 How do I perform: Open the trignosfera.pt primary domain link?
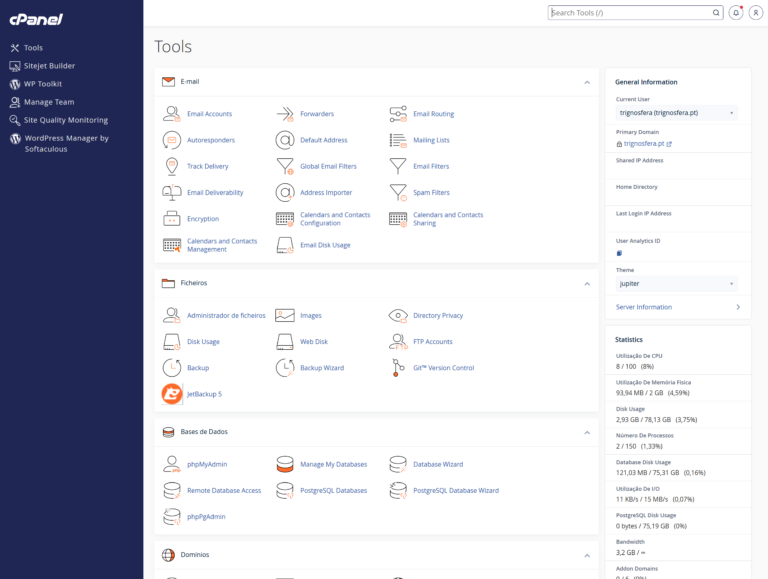coord(644,144)
